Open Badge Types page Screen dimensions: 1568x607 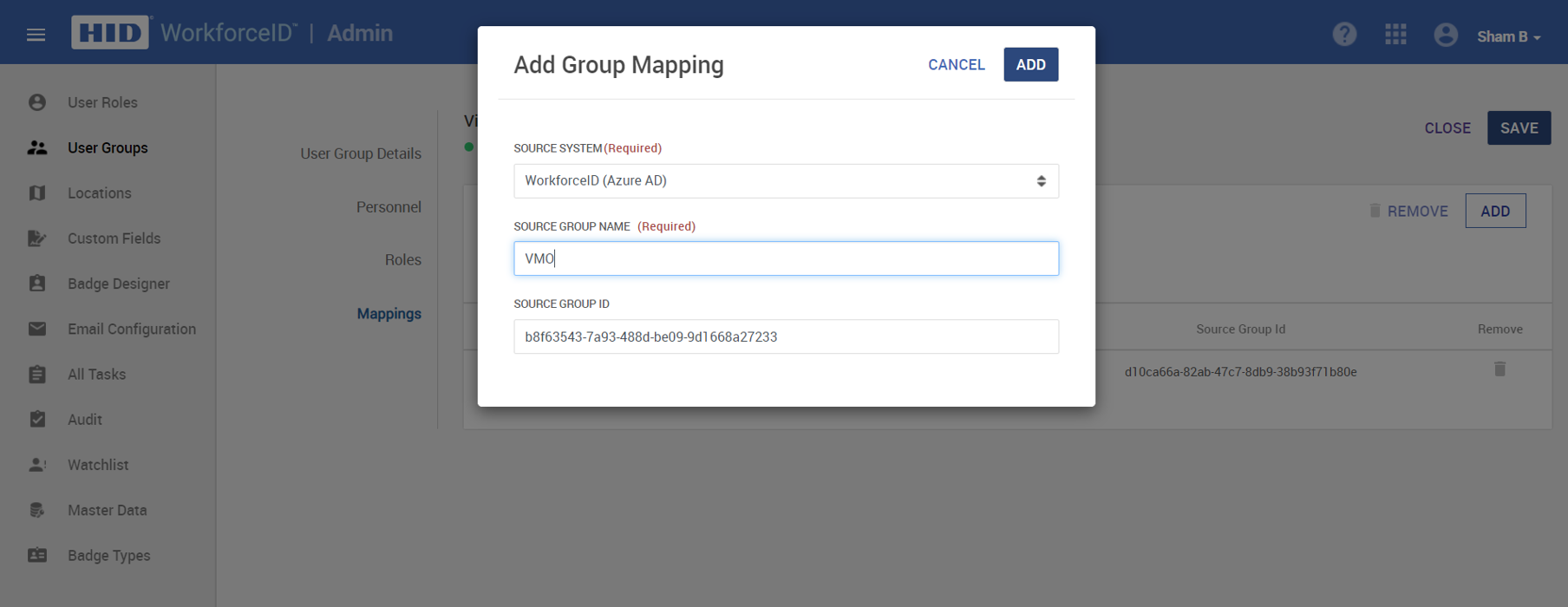click(x=108, y=555)
